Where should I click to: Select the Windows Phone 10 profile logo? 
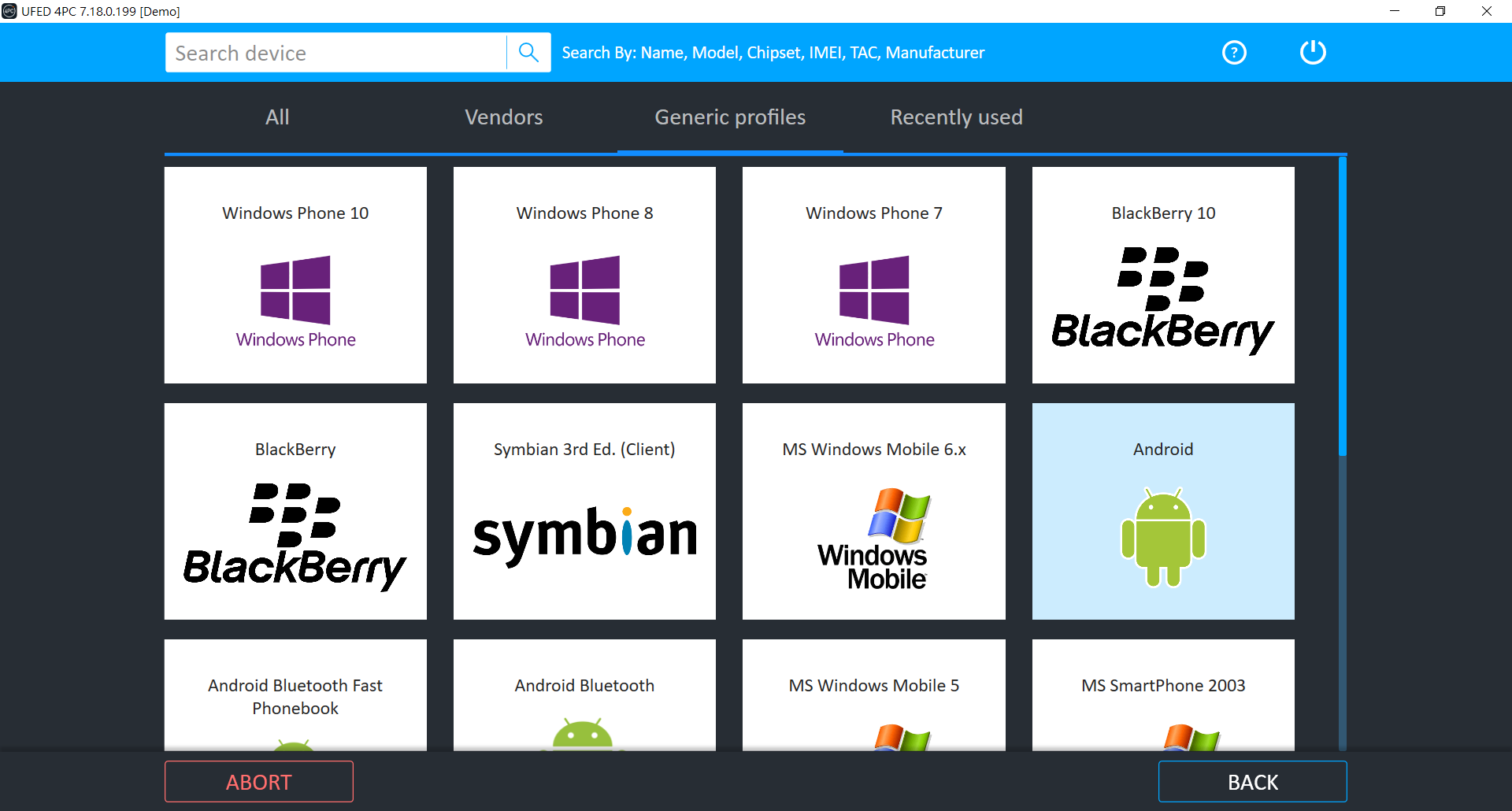(x=295, y=302)
